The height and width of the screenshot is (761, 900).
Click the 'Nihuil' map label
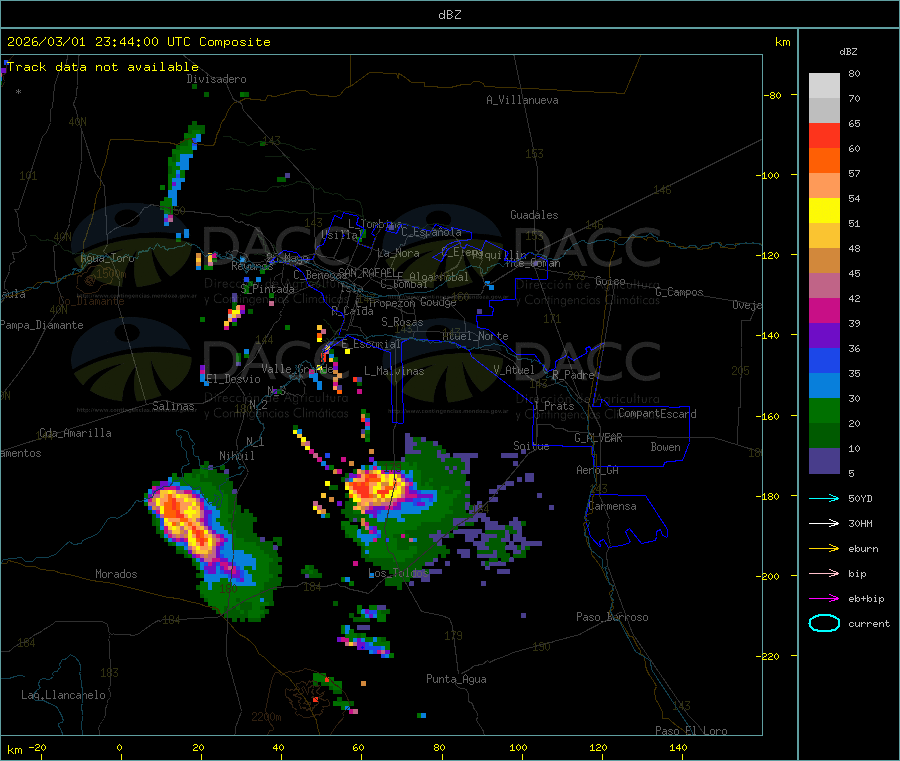[237, 456]
